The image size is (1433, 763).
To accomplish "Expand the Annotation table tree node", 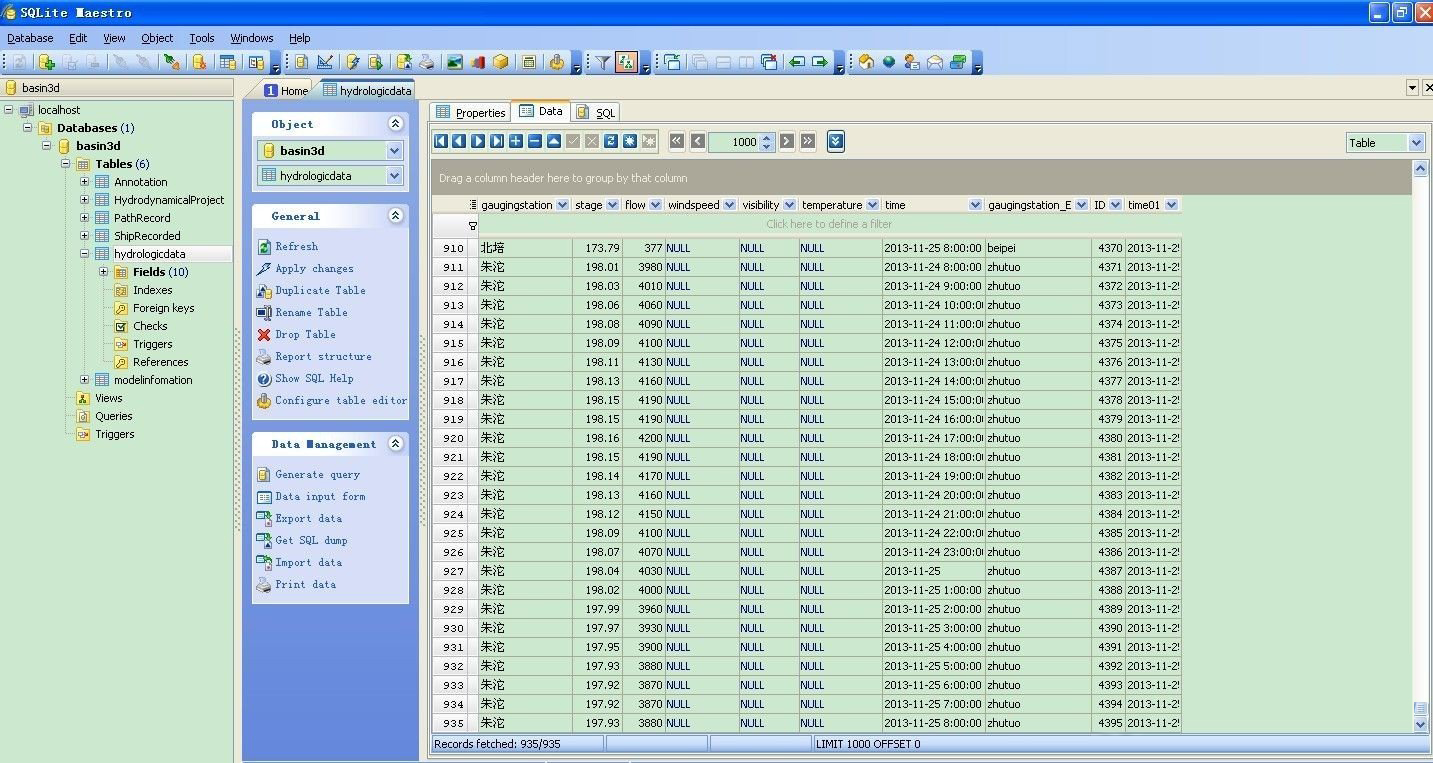I will (85, 182).
